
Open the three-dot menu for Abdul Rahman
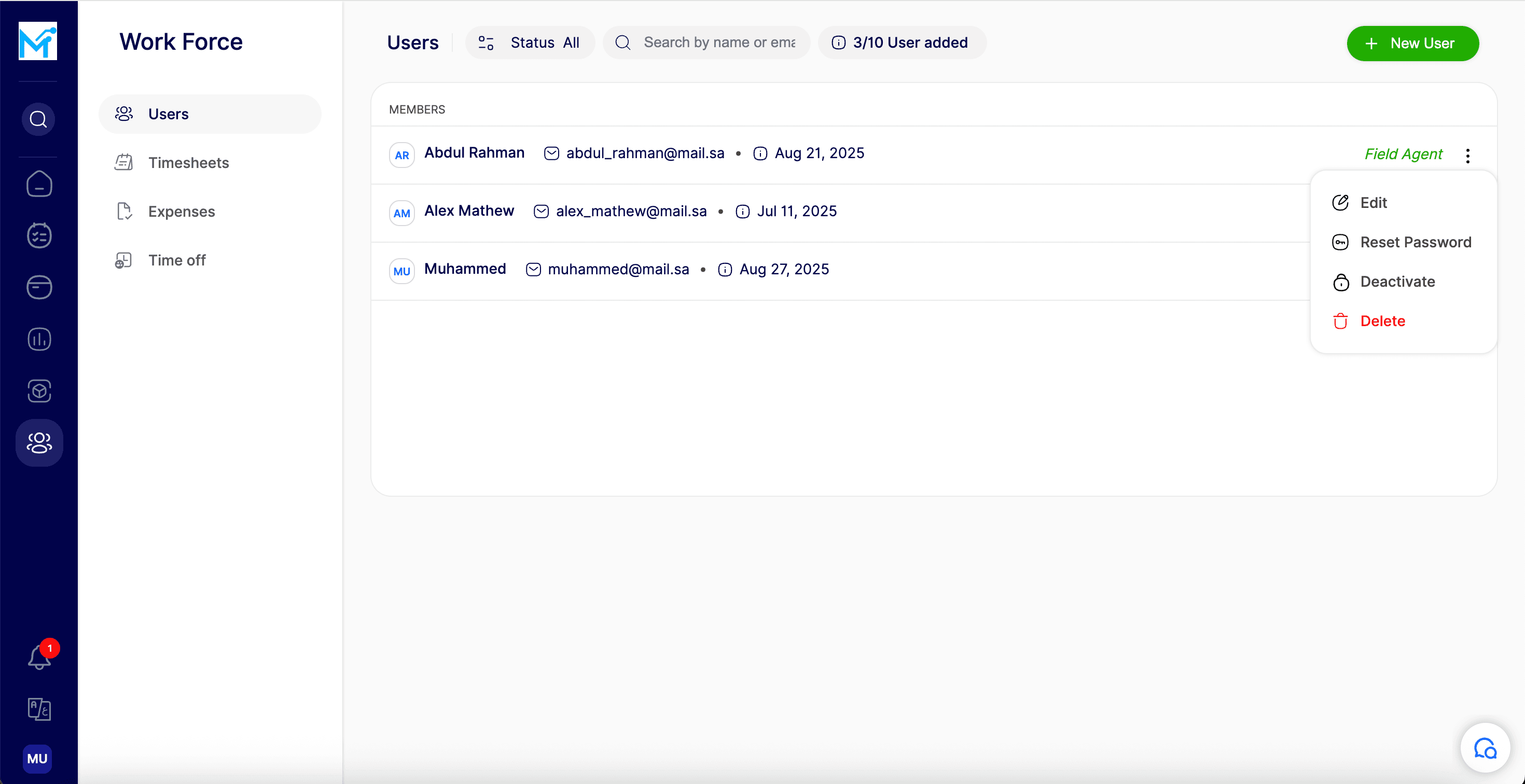[1467, 155]
